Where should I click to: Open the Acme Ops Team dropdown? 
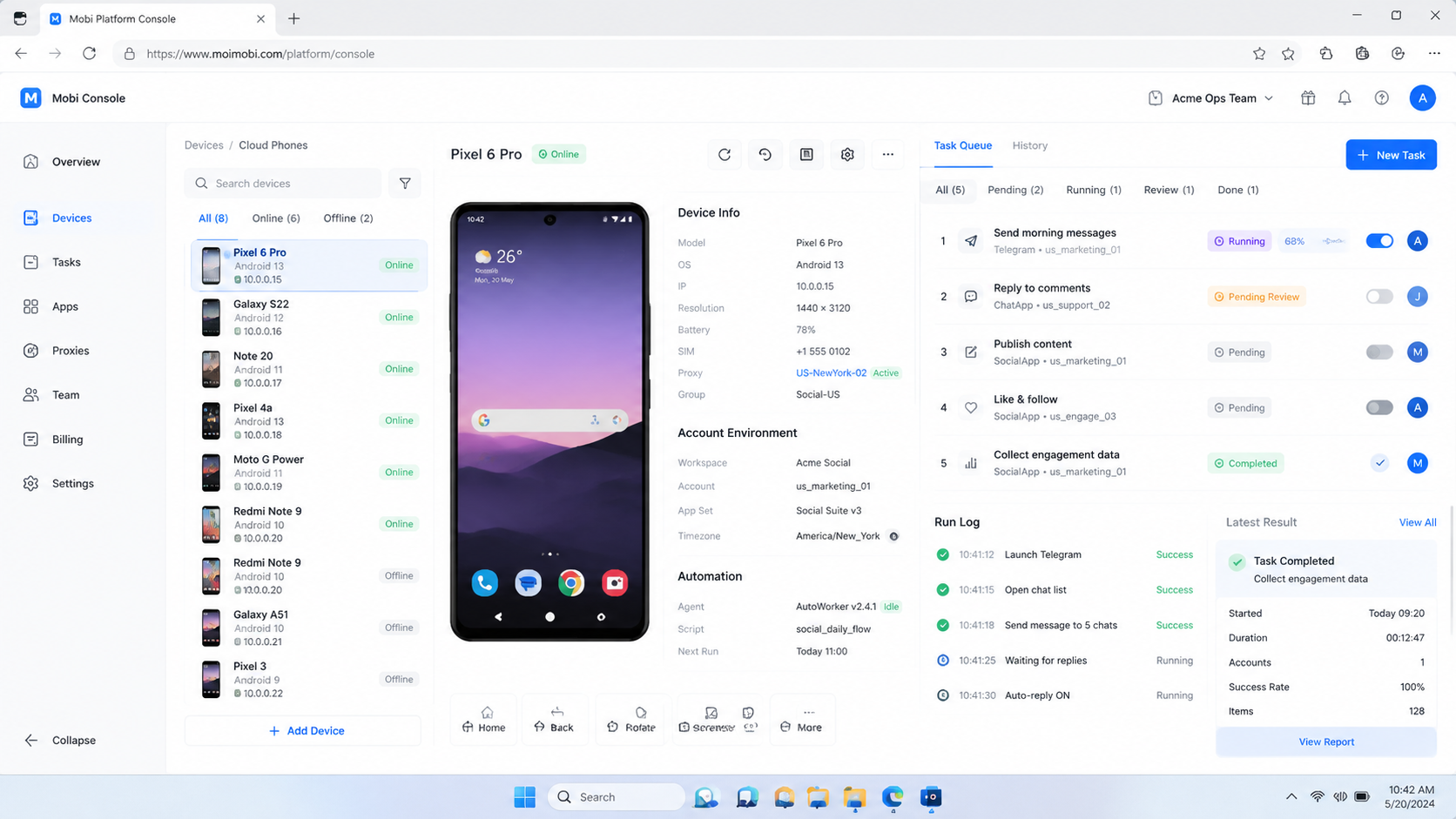click(1211, 98)
